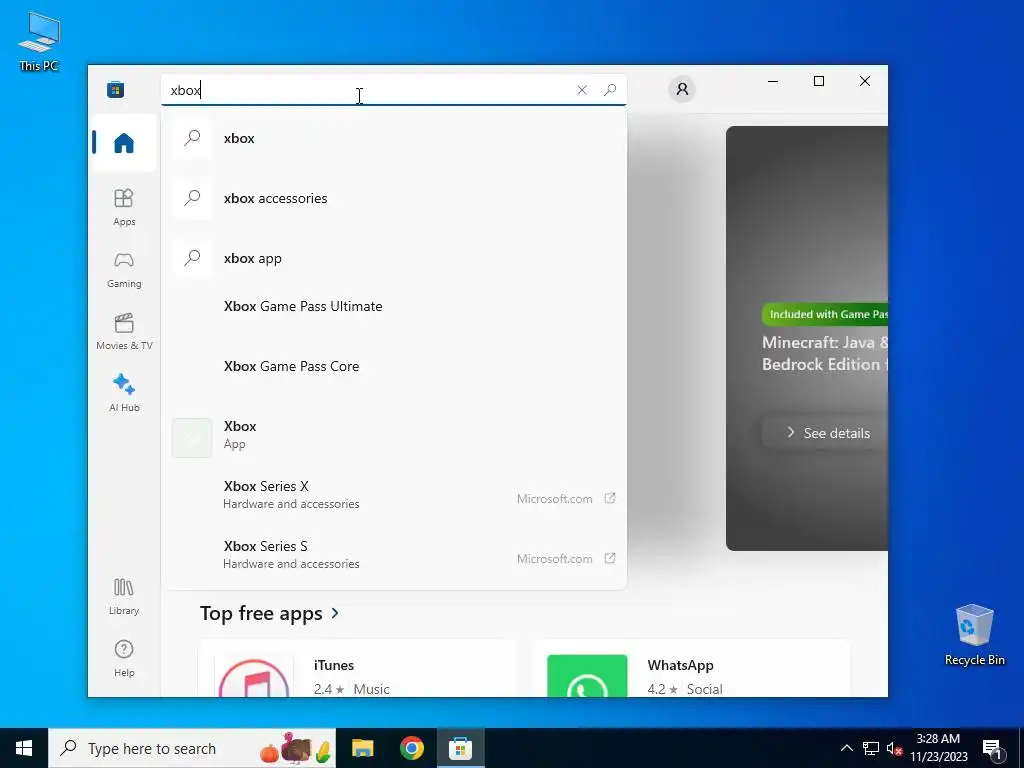
Task: Open the Xbox App result
Action: pos(394,436)
